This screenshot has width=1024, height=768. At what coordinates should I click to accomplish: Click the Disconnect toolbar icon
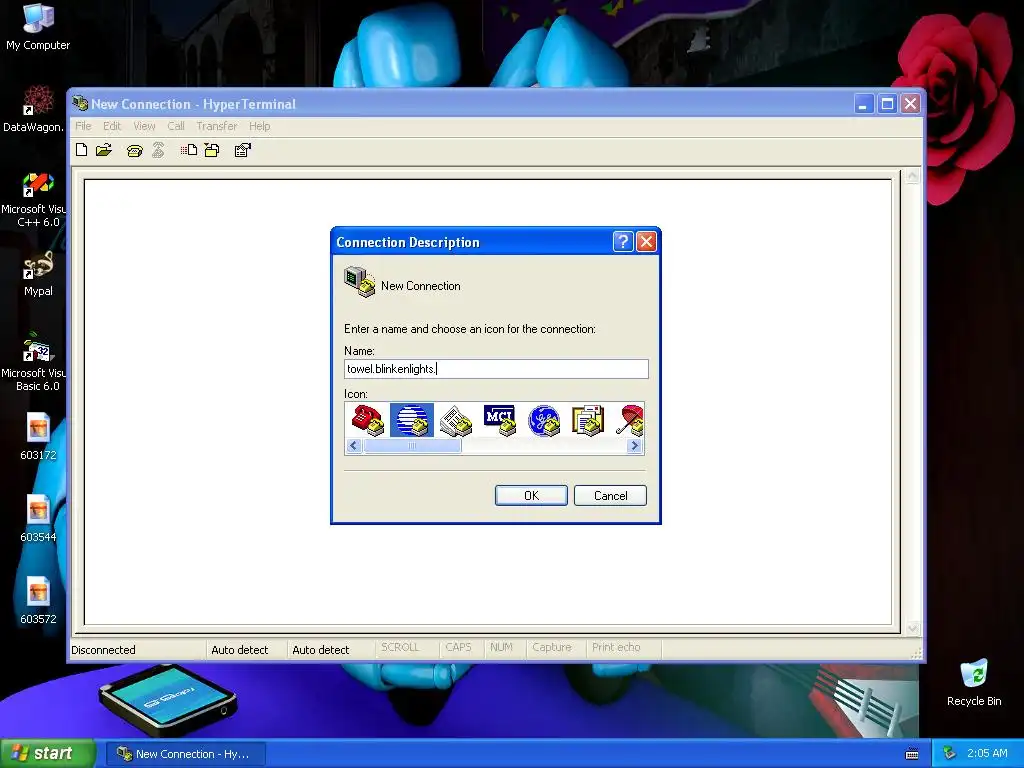pyautogui.click(x=158, y=150)
